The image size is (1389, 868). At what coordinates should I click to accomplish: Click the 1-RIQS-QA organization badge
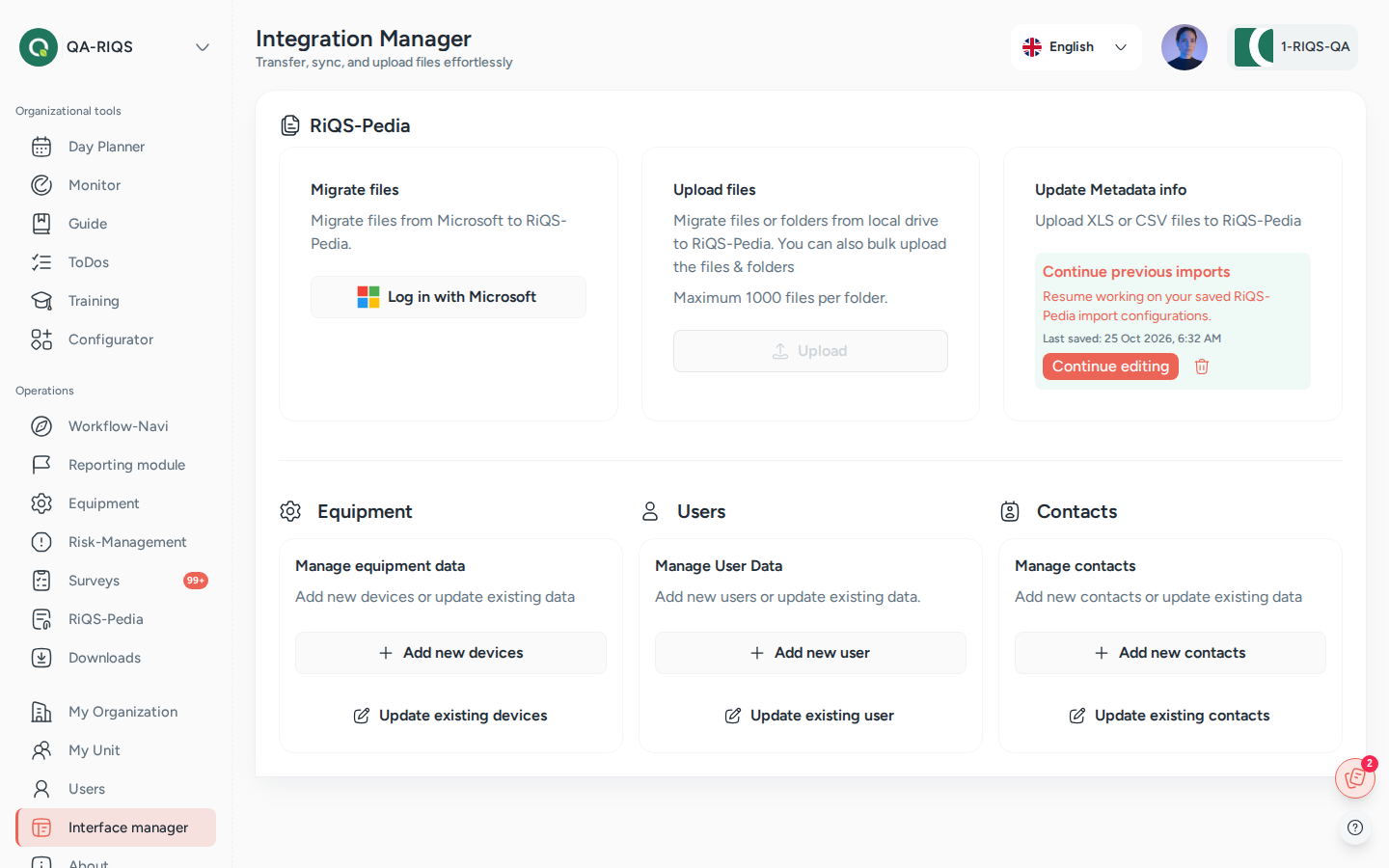click(1293, 47)
